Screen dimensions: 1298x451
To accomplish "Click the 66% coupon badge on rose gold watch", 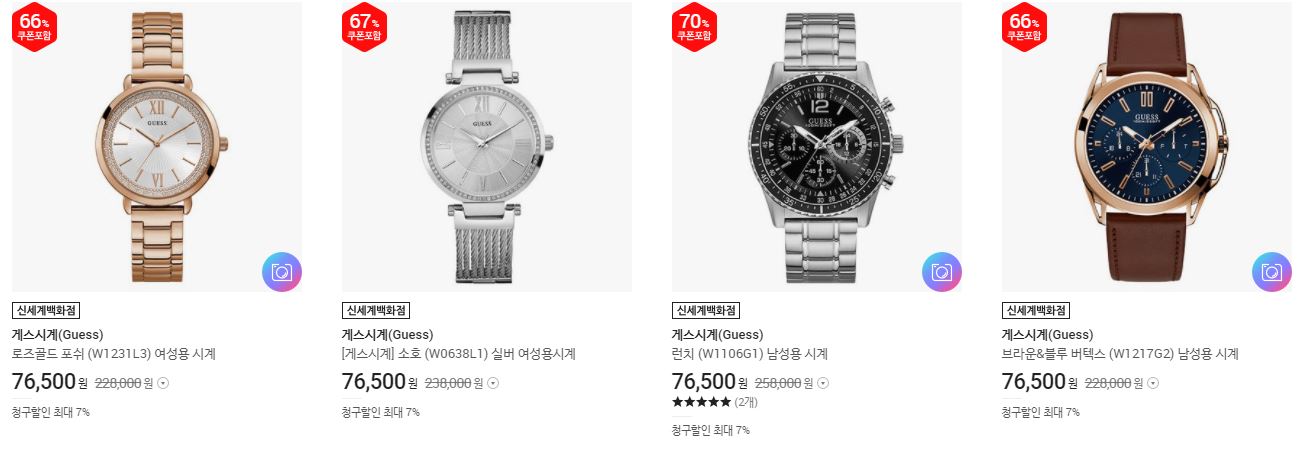I will [35, 26].
